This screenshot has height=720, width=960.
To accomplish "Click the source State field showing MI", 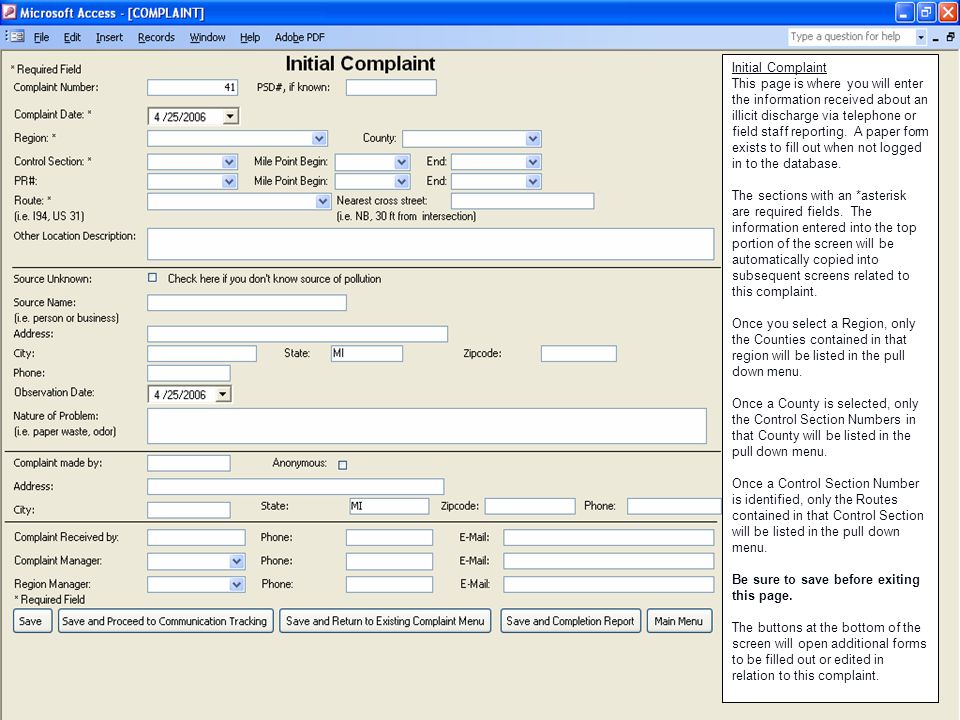I will [367, 353].
